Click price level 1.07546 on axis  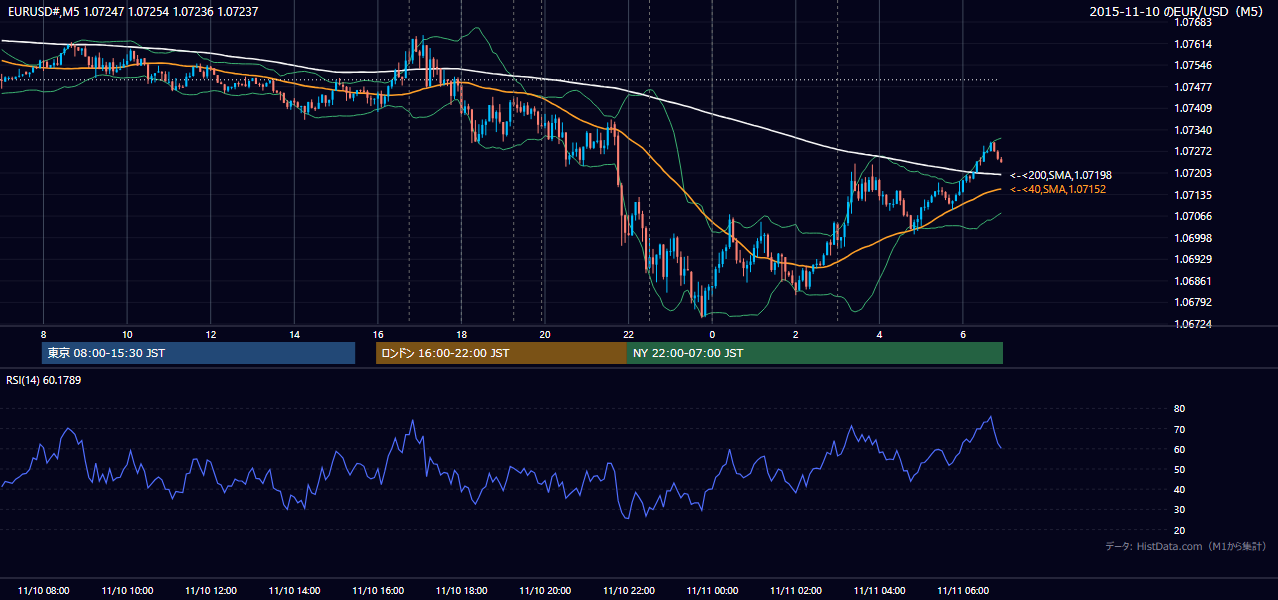click(1192, 65)
